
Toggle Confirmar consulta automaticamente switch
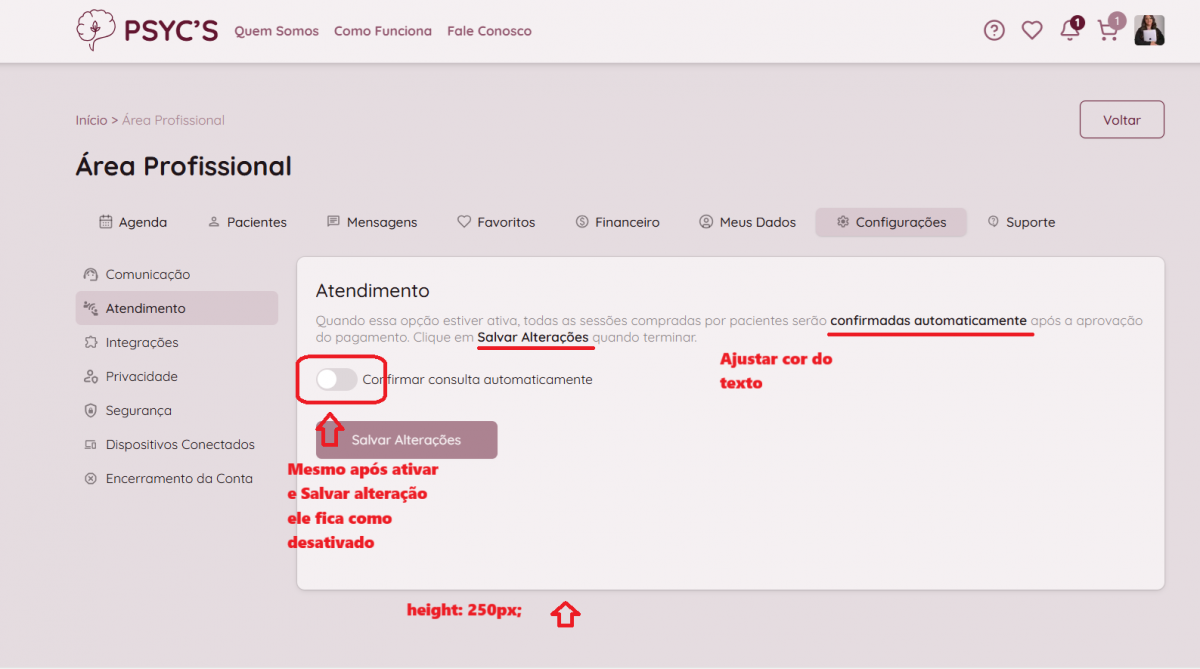pos(336,380)
